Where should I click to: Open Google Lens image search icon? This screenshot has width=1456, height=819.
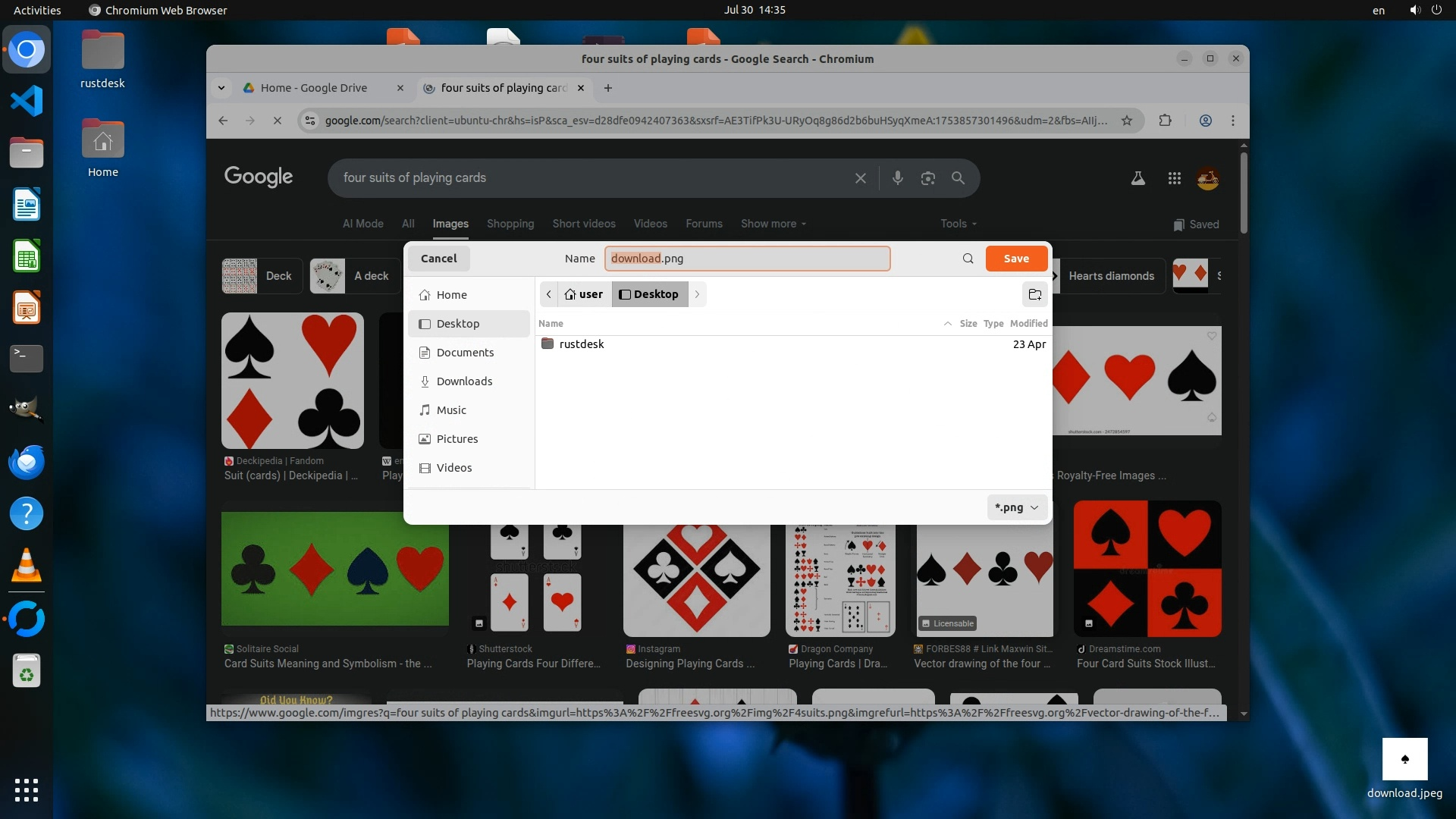[x=927, y=177]
